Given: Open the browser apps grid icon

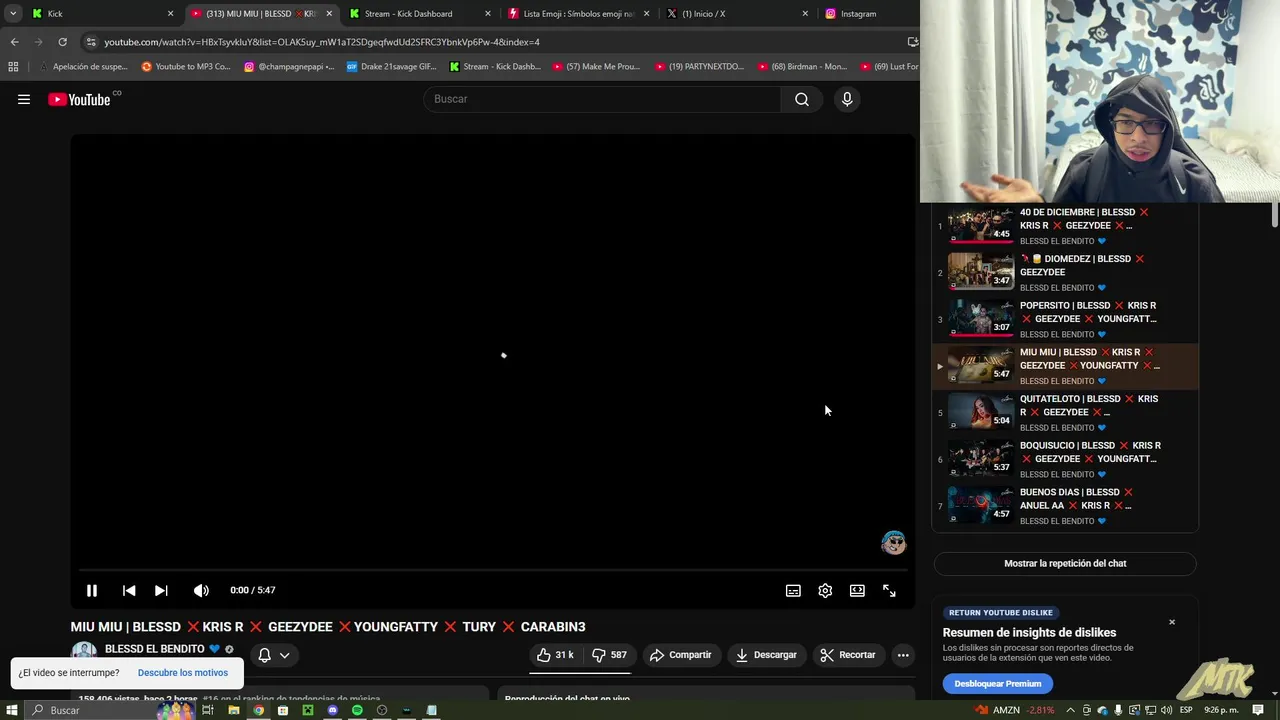Looking at the screenshot, I should pyautogui.click(x=13, y=67).
